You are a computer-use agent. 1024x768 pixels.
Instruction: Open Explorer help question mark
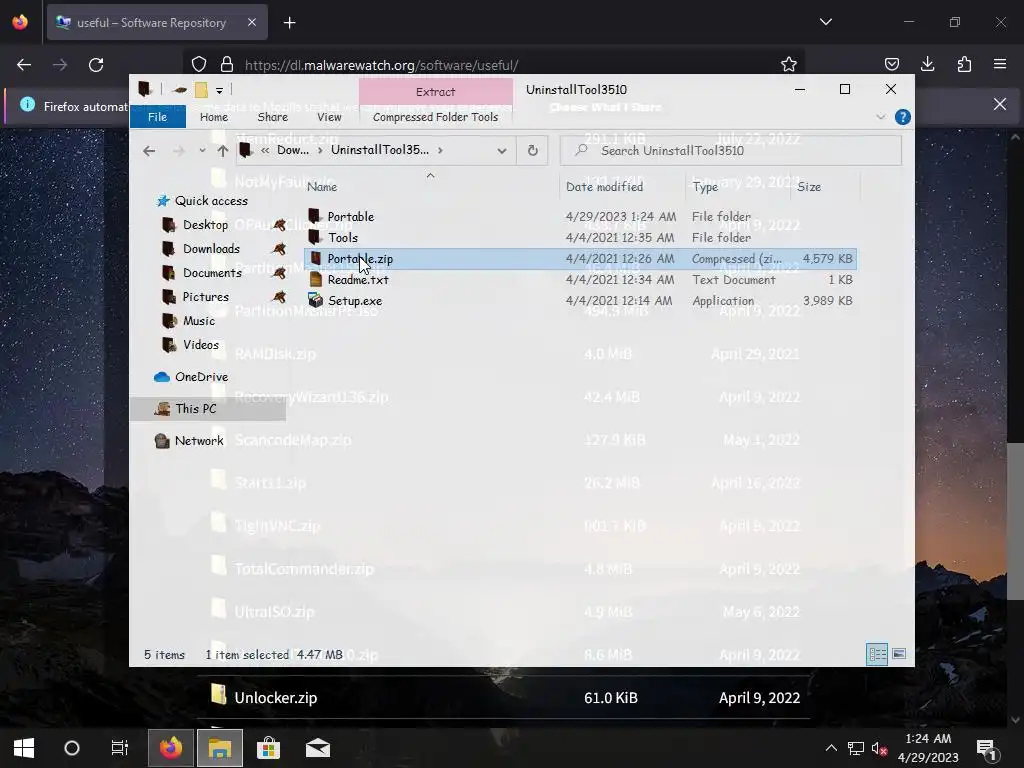[903, 117]
